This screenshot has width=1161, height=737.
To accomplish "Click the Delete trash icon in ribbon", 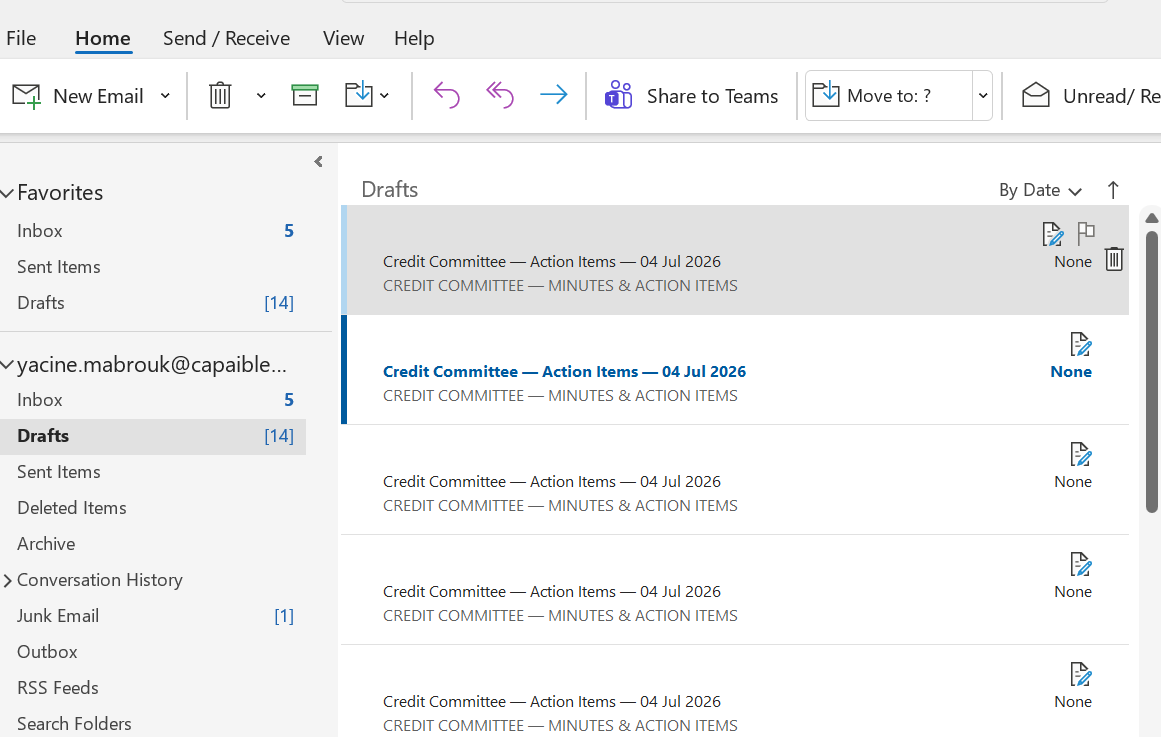I will [x=220, y=96].
